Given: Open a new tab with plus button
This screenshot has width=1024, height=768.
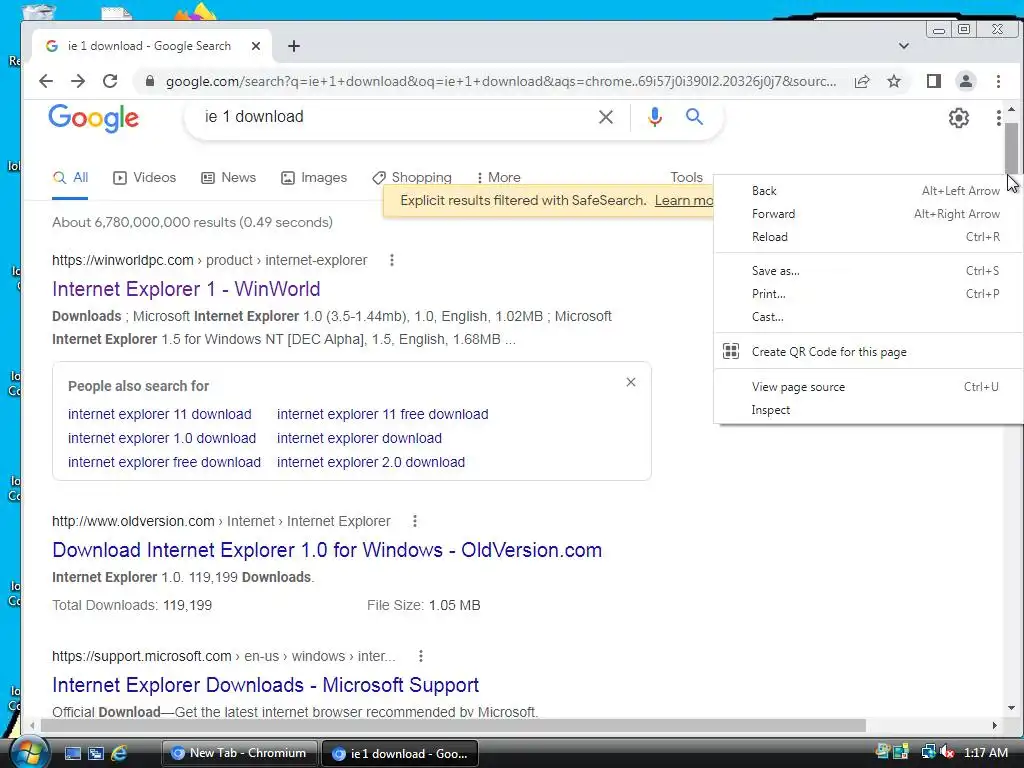Looking at the screenshot, I should tap(294, 46).
